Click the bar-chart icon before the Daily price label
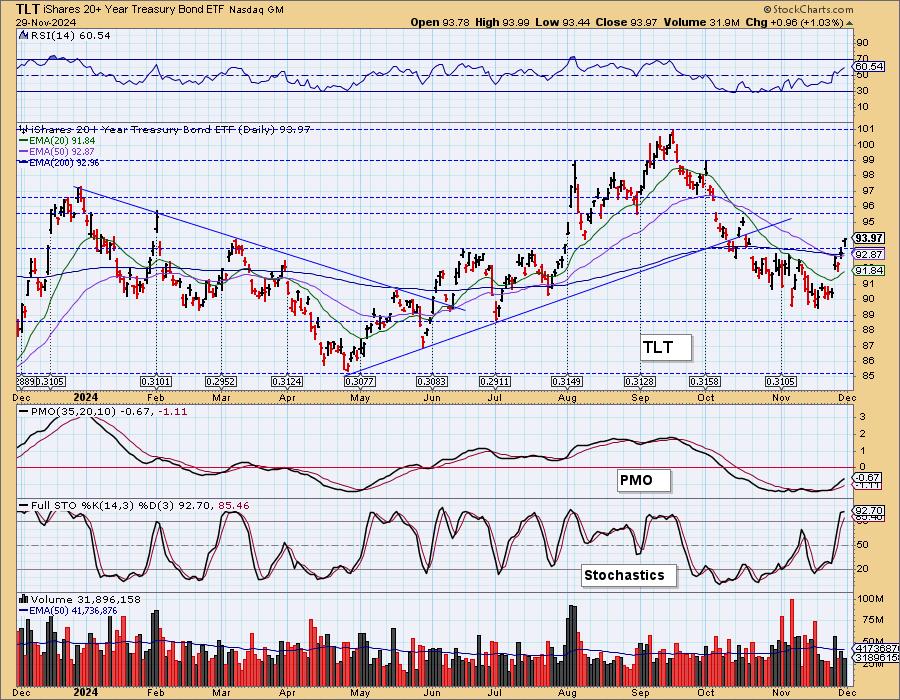Viewport: 900px width, 700px height. coord(24,129)
